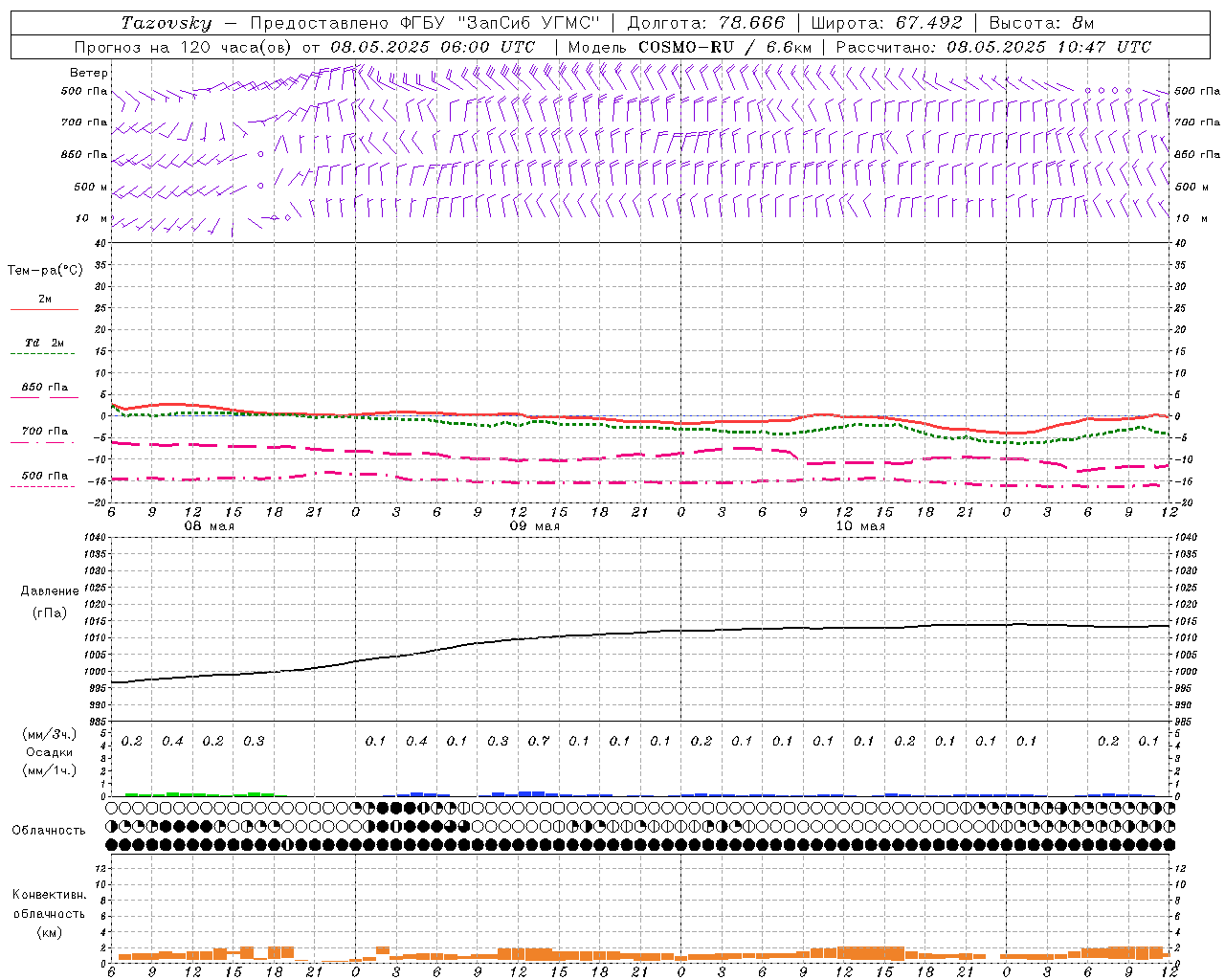Screen dimensions: 1225x980
Task: Click the "(мм/1ч.)" precipitation unit label
Action: 50,770
